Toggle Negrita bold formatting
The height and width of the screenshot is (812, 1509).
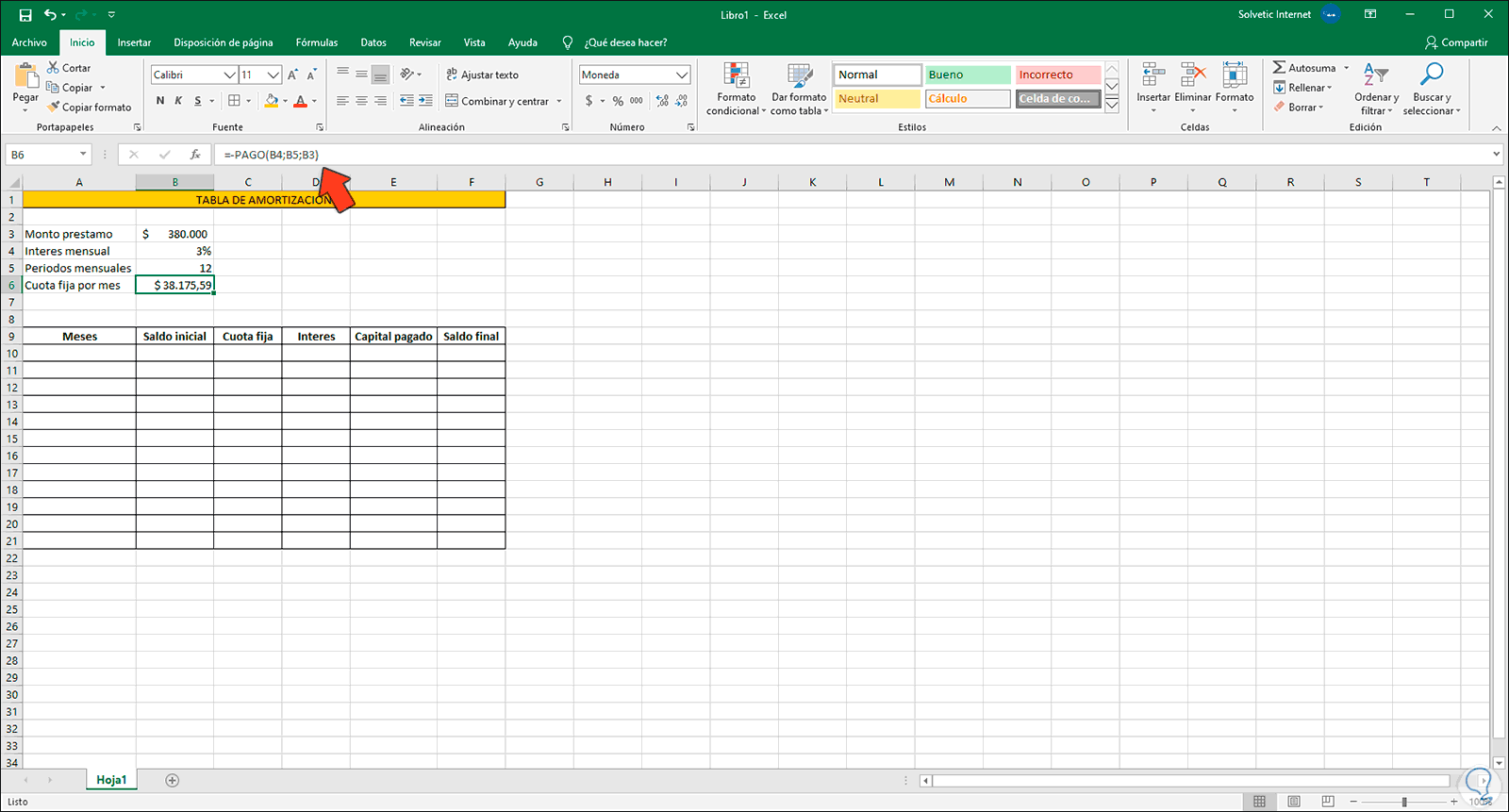pyautogui.click(x=160, y=101)
